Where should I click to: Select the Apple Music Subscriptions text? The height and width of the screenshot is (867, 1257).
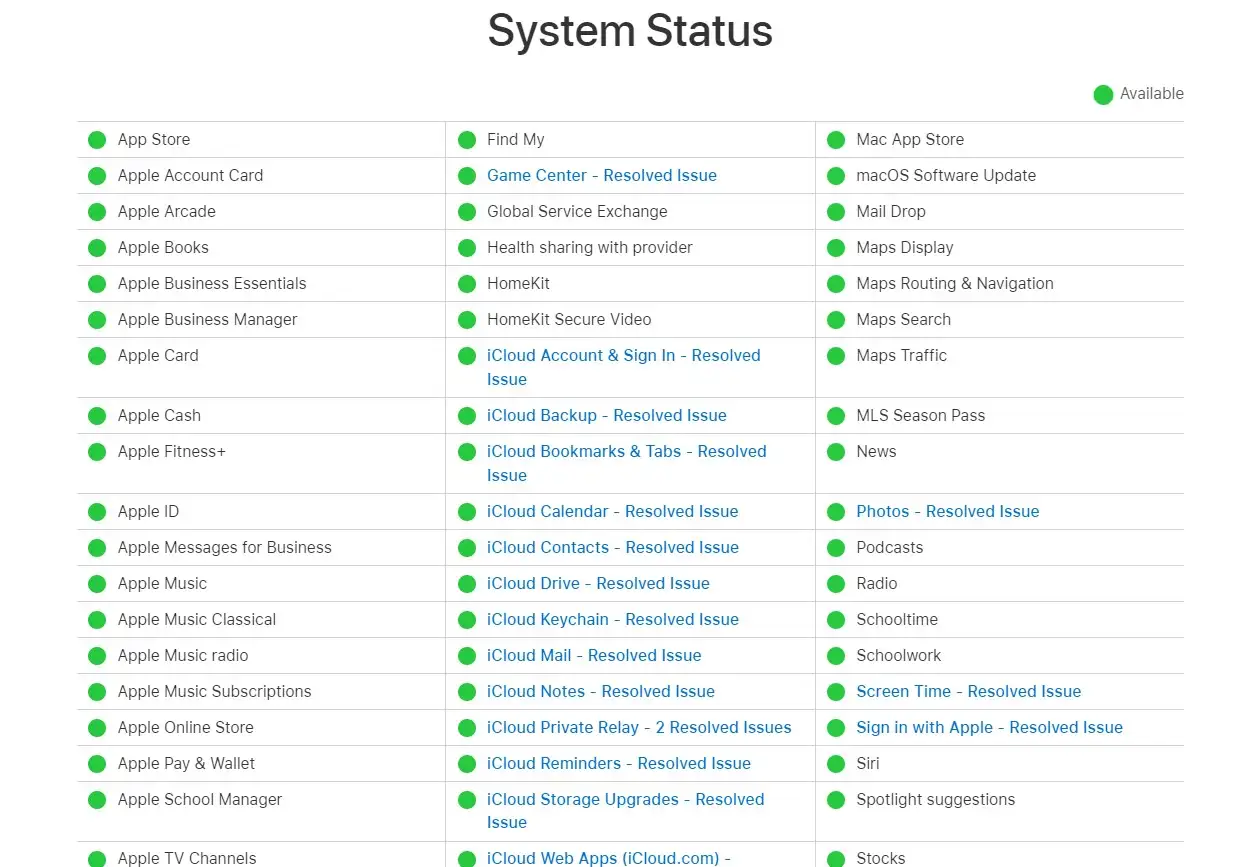point(215,691)
